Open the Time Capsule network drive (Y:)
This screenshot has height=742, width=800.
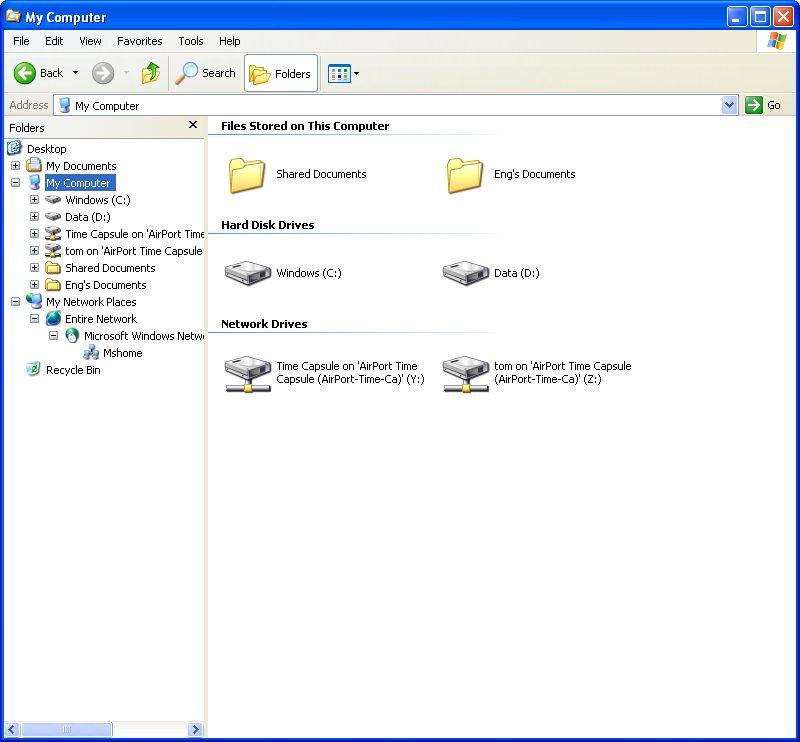247,372
